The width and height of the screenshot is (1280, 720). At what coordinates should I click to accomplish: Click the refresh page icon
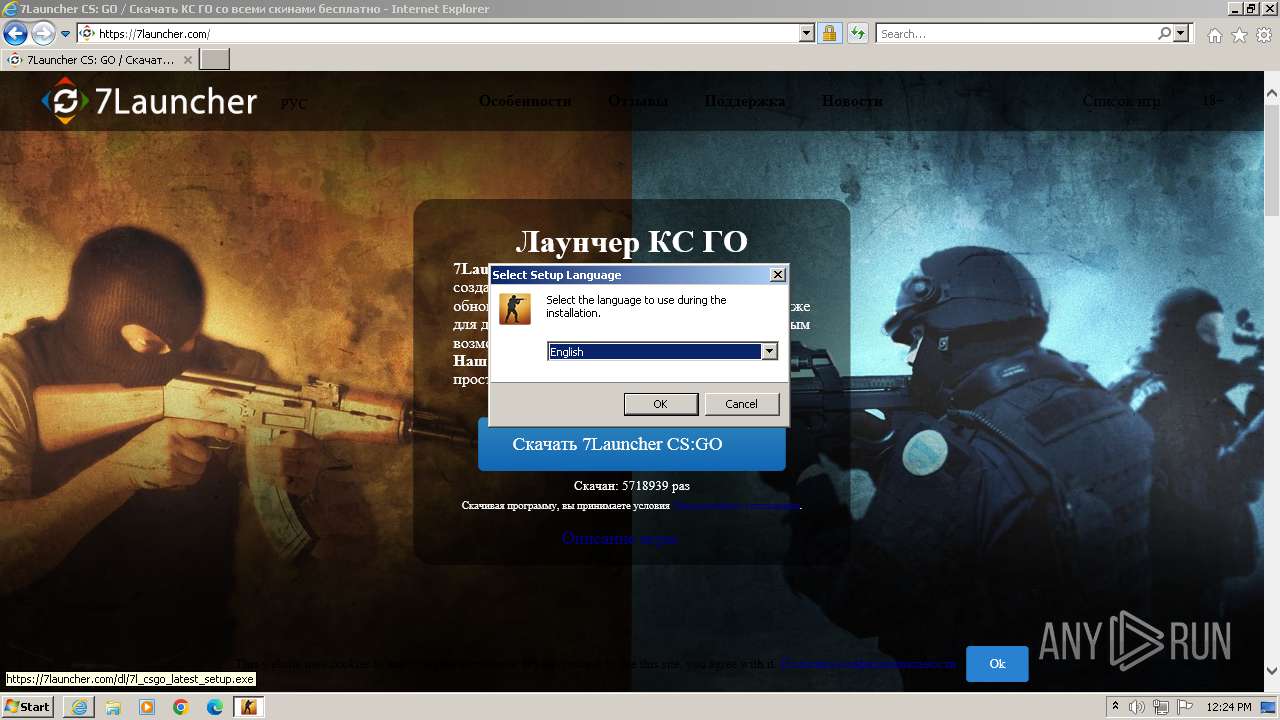[x=857, y=34]
